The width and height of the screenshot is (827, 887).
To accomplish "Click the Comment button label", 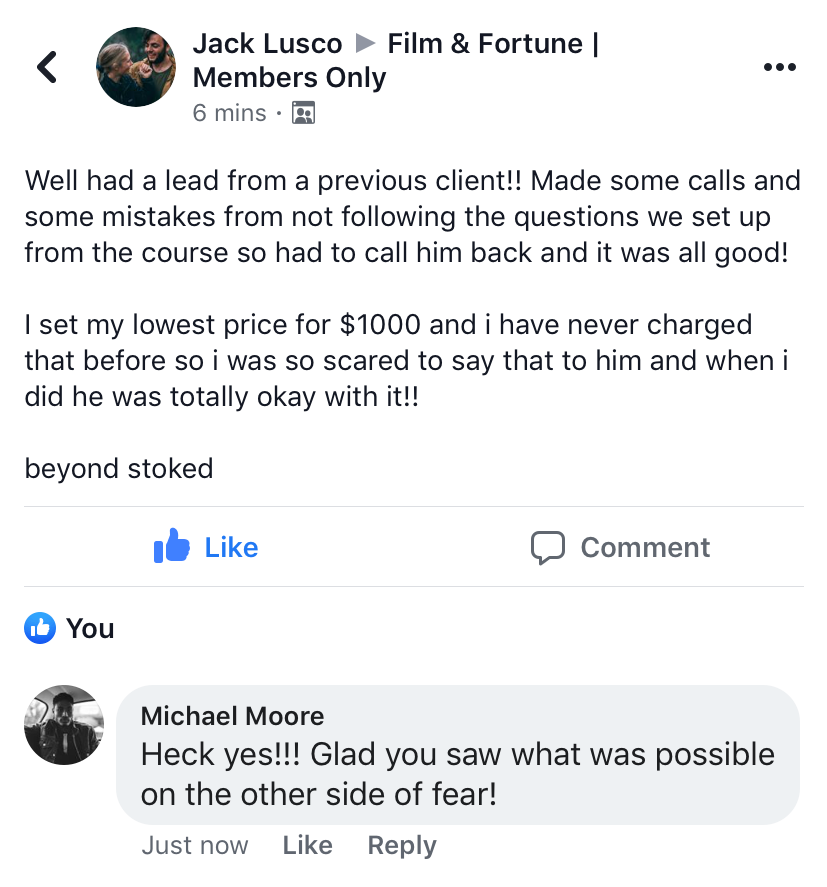I will 645,547.
